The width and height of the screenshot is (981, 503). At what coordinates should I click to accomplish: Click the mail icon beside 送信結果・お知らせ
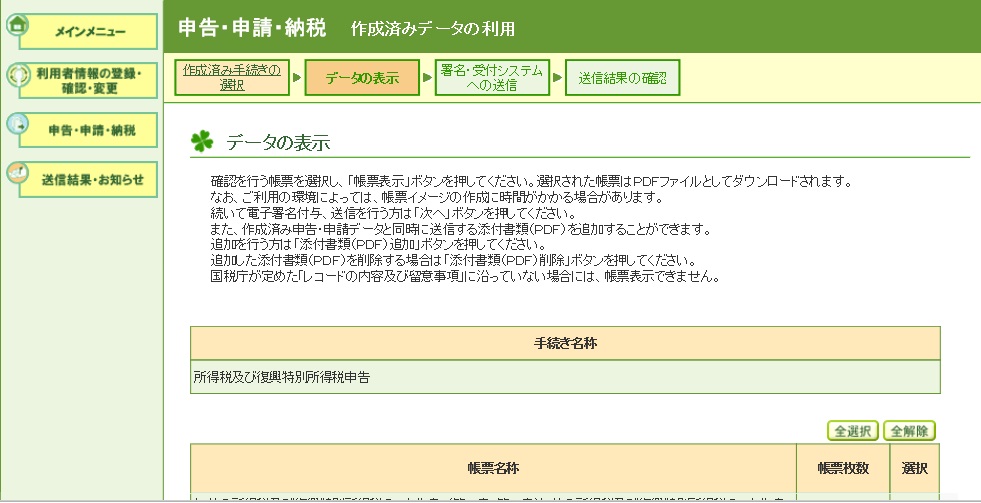[18, 173]
